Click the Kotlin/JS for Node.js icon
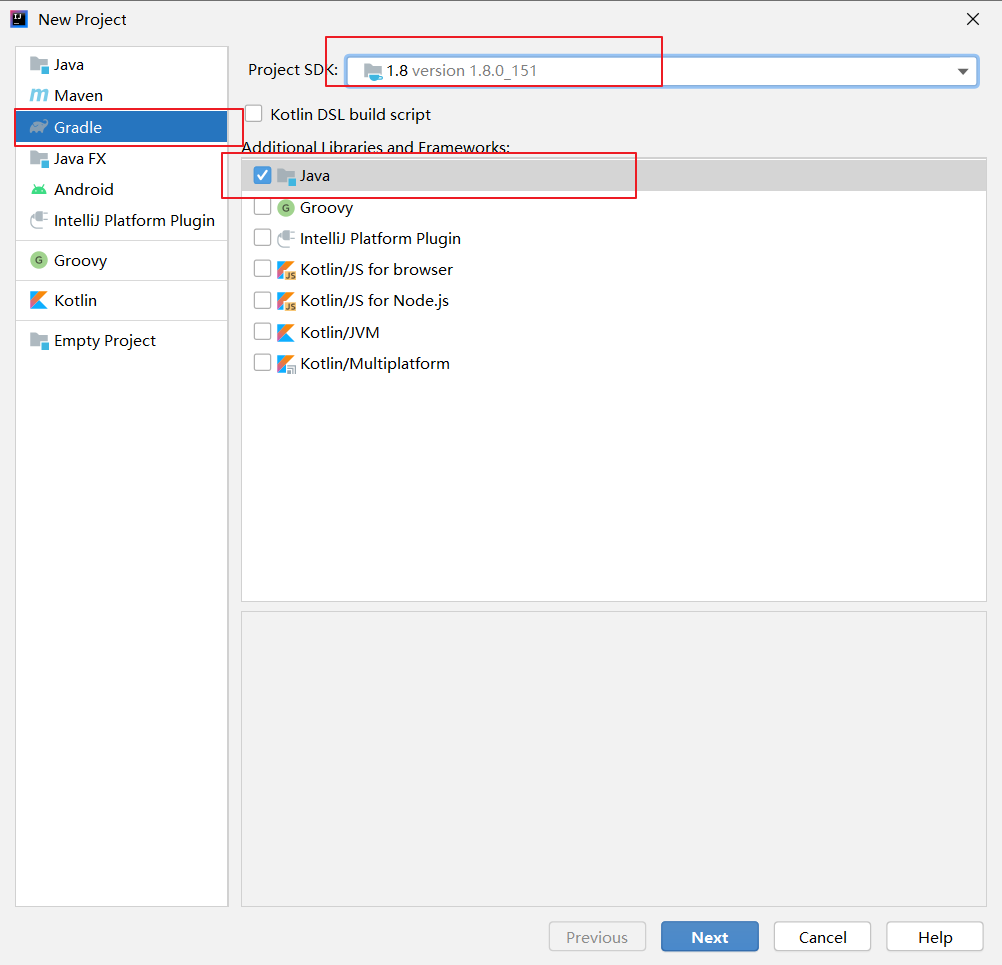This screenshot has width=1002, height=965. (286, 301)
